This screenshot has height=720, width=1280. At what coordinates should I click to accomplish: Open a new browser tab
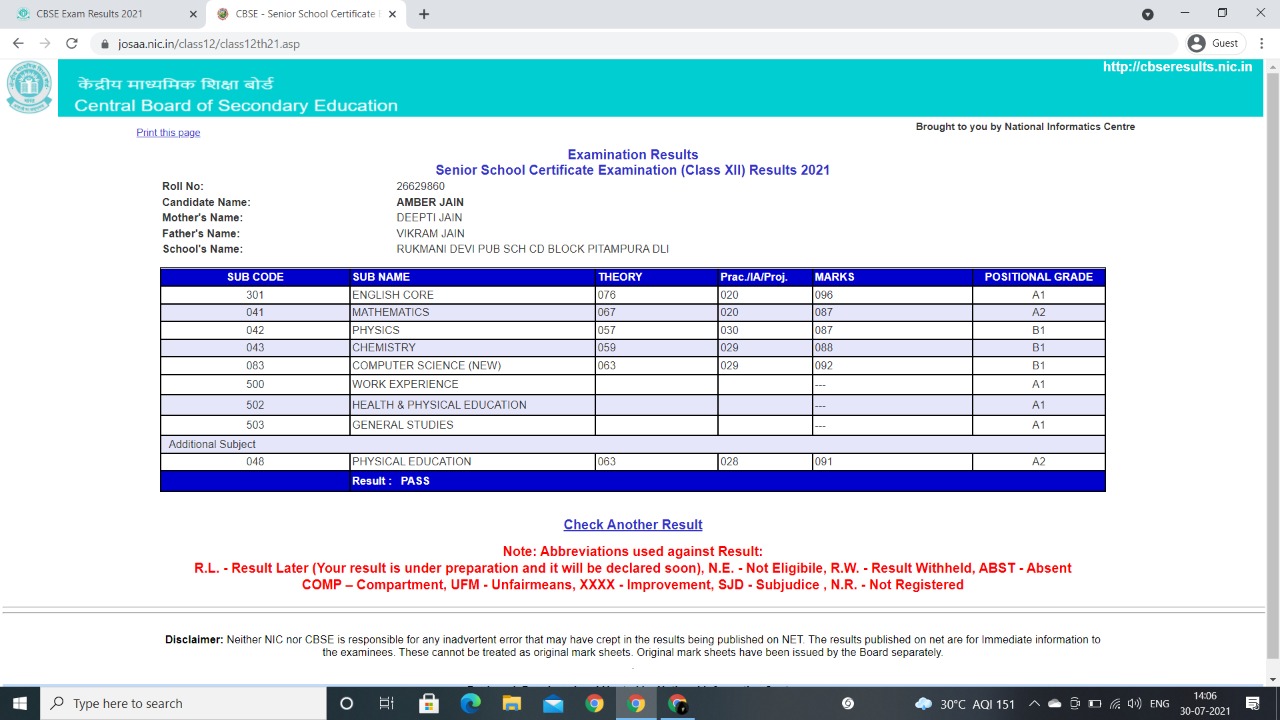coord(424,14)
